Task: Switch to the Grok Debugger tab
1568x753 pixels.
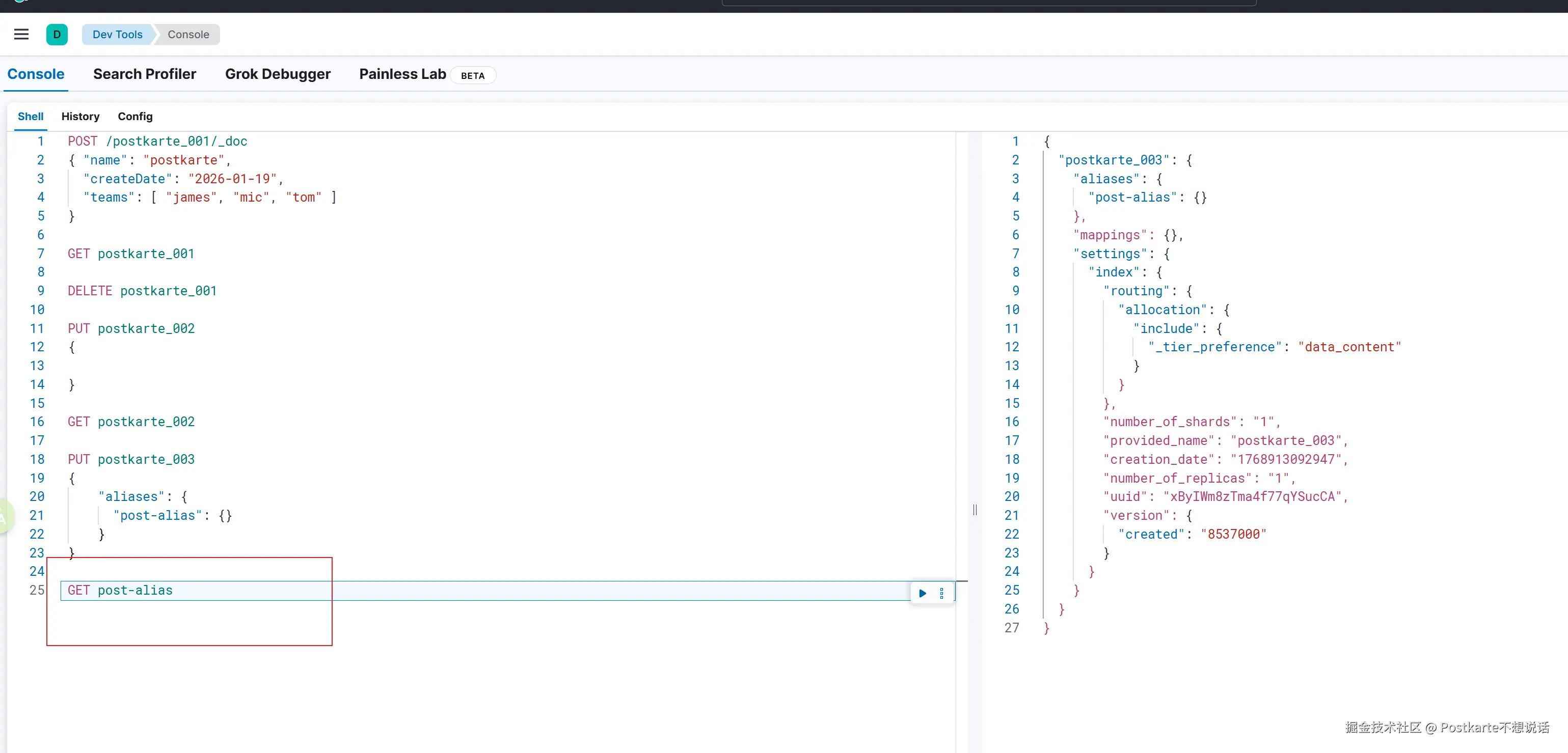Action: click(278, 74)
